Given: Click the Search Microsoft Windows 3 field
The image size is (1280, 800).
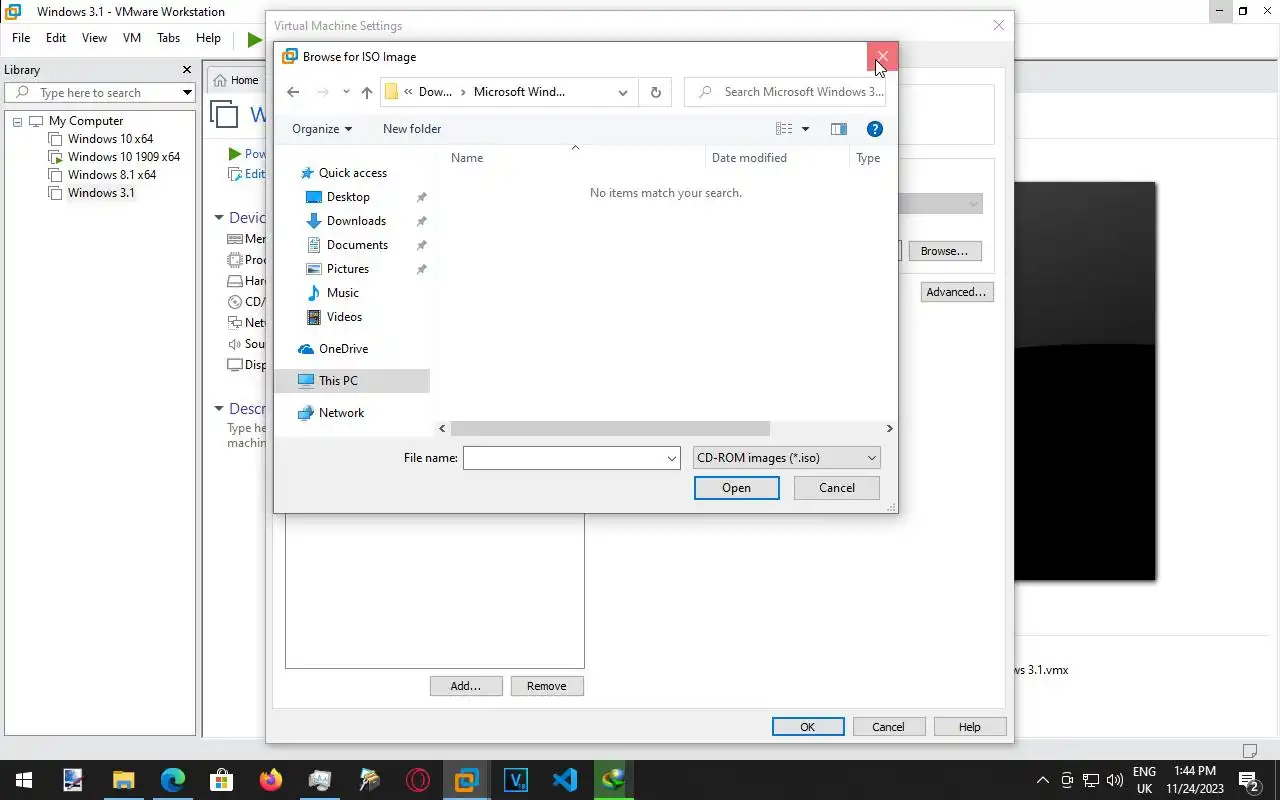Looking at the screenshot, I should tap(785, 92).
